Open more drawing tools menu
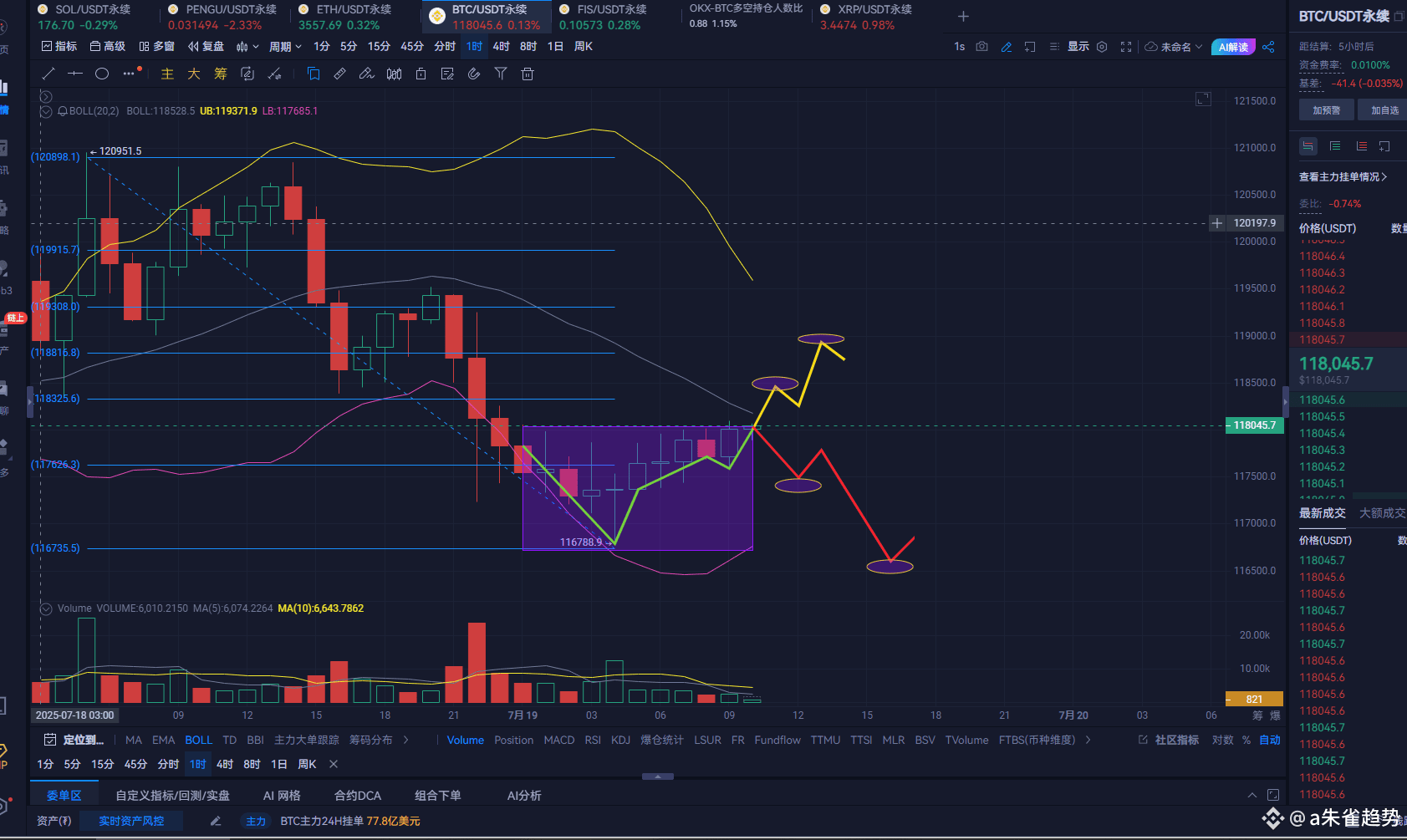 (129, 74)
